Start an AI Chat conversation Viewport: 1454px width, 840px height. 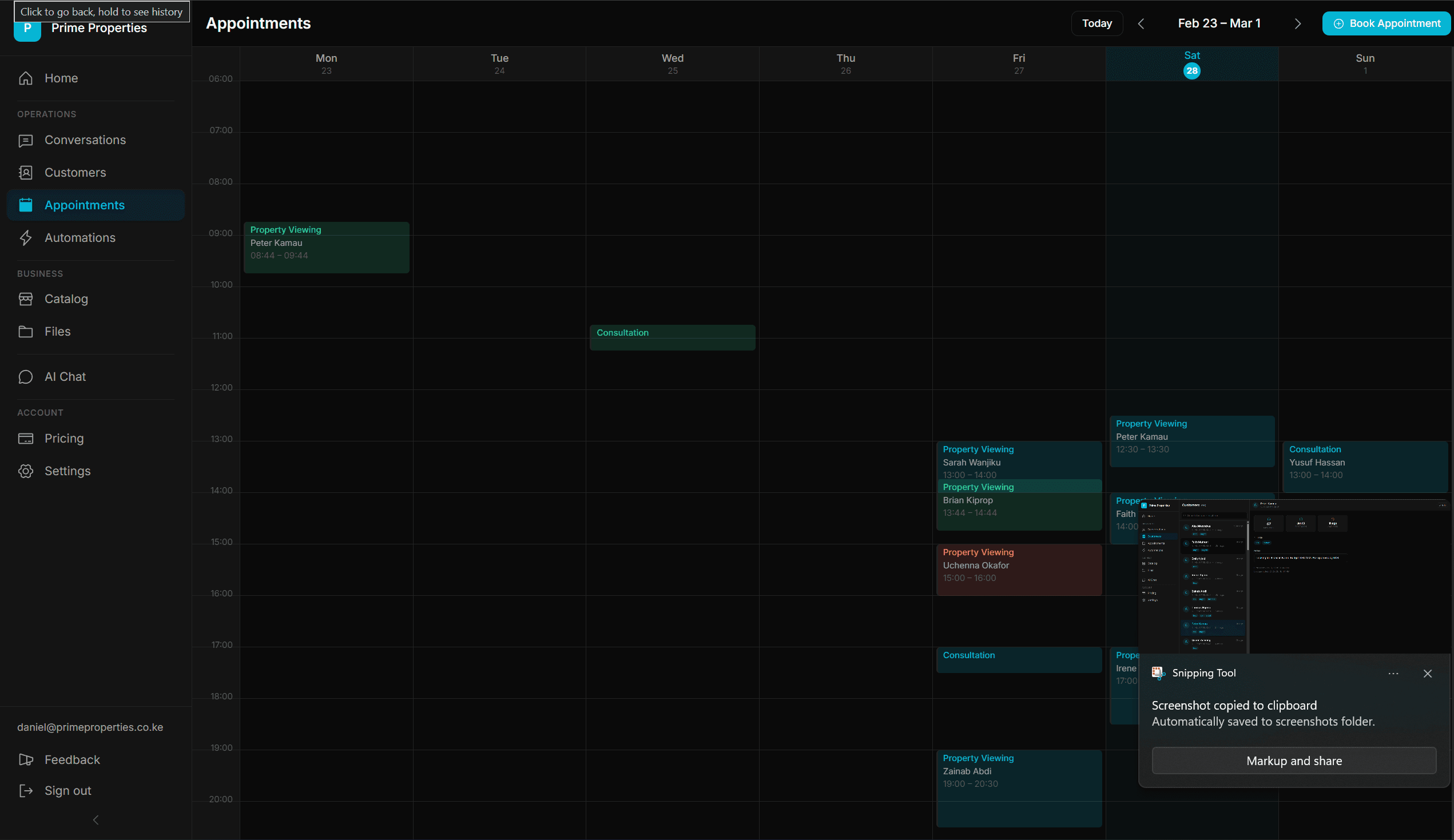[x=65, y=376]
